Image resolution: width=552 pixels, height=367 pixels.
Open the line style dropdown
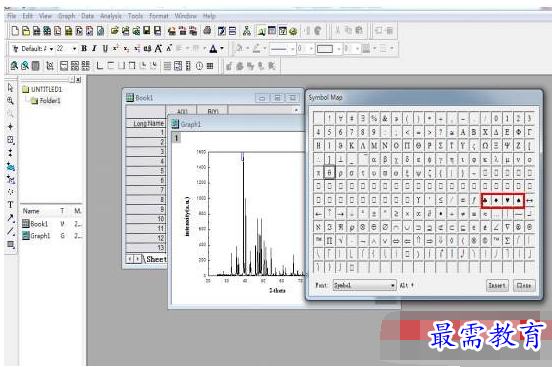[292, 49]
